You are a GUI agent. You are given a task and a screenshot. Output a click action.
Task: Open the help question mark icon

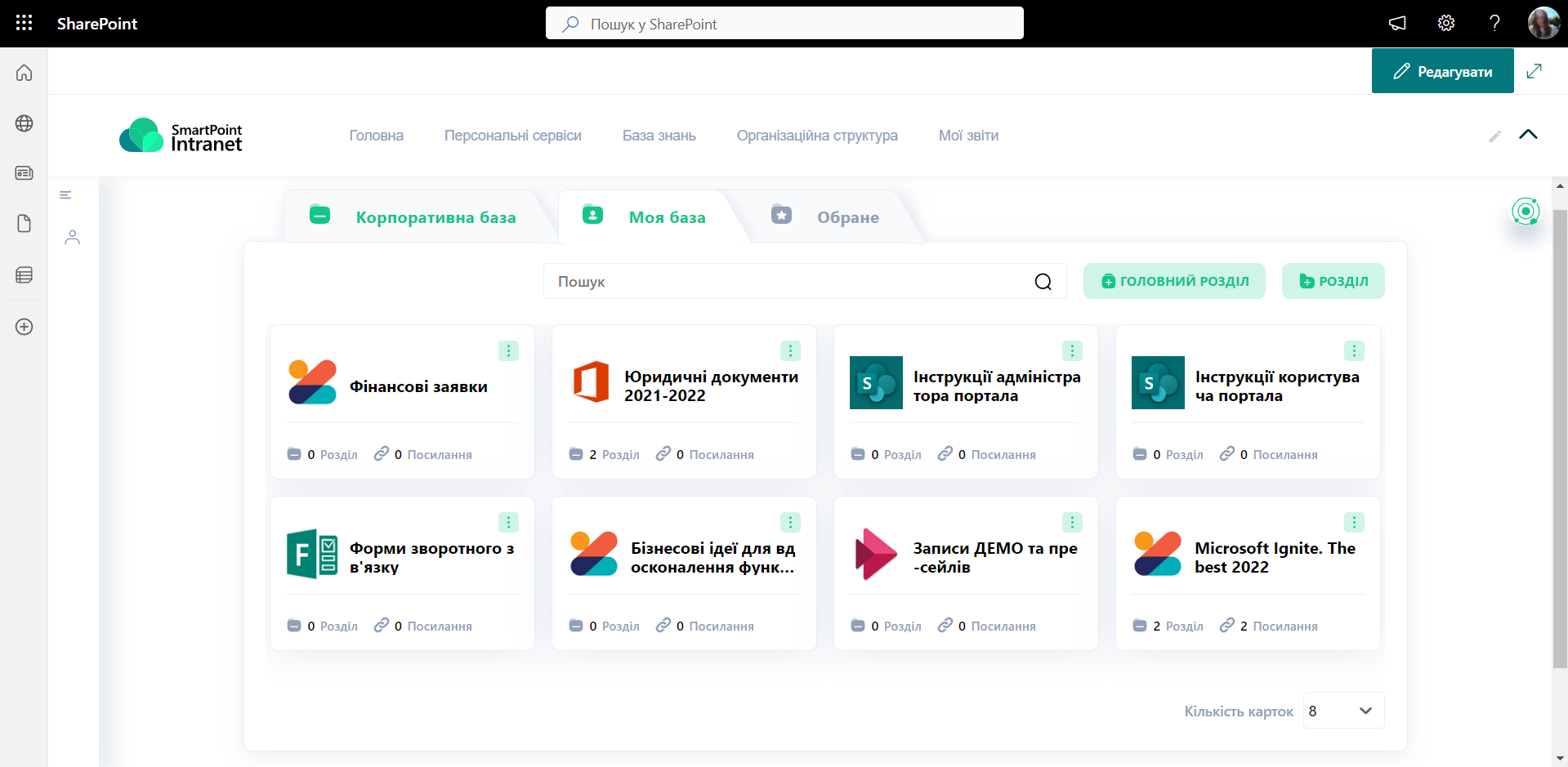[1494, 23]
